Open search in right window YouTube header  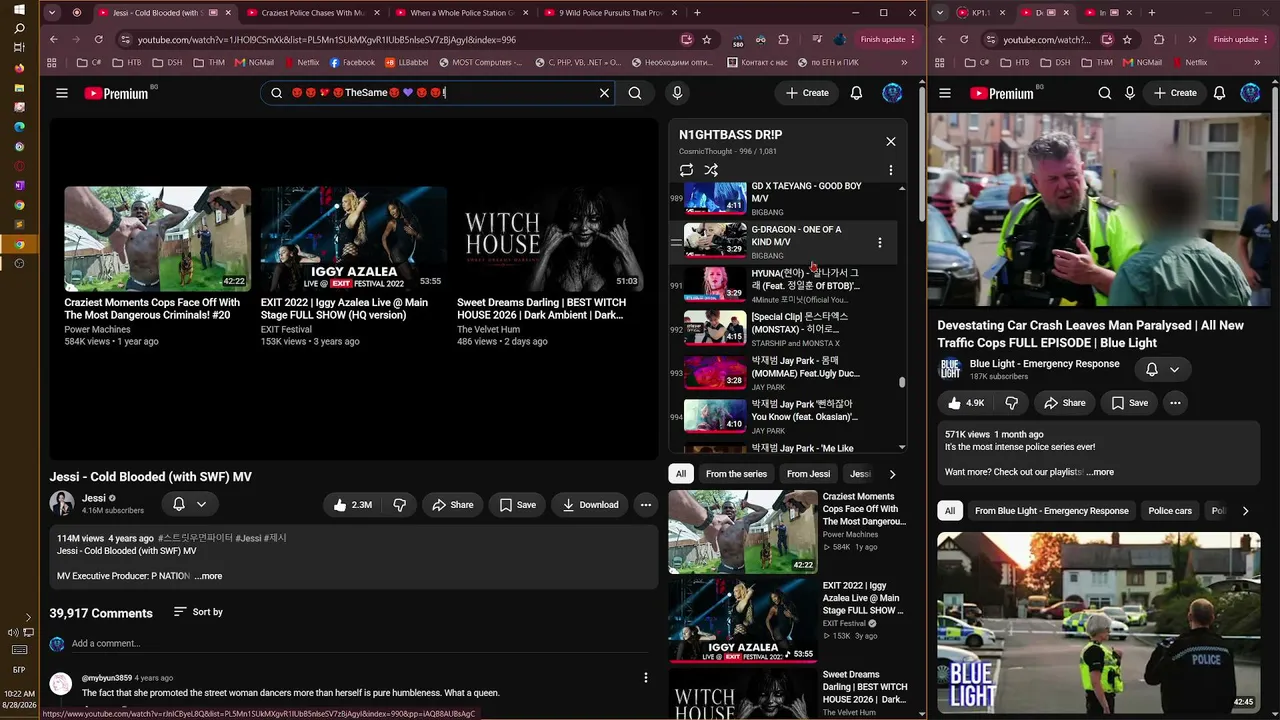1105,93
